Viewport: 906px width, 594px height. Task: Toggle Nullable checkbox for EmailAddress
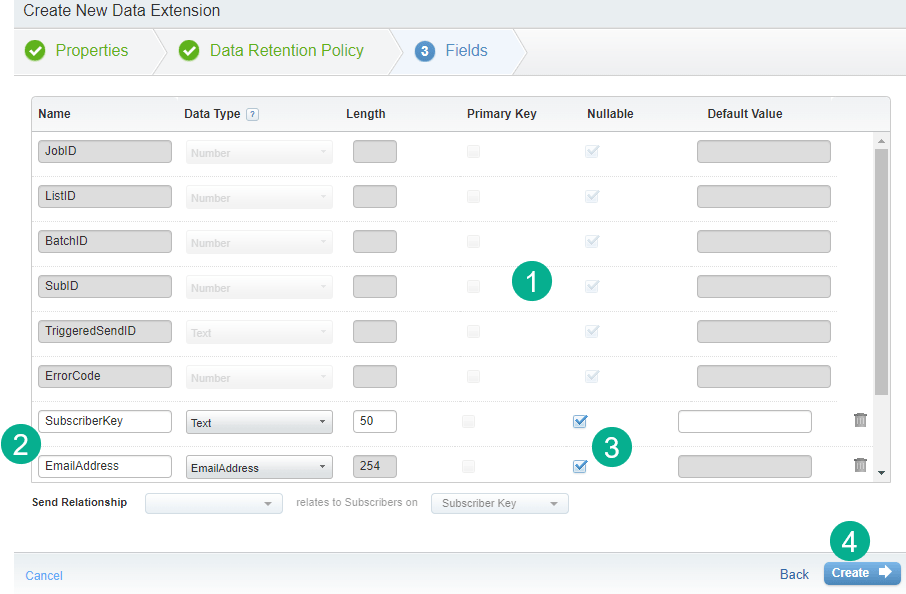point(580,466)
